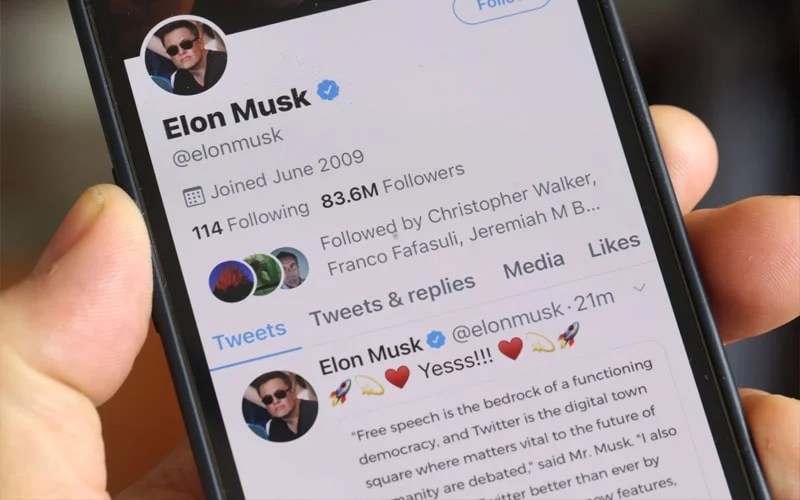This screenshot has width=800, height=500.
Task: Expand the tweet options chevron
Action: 639,288
